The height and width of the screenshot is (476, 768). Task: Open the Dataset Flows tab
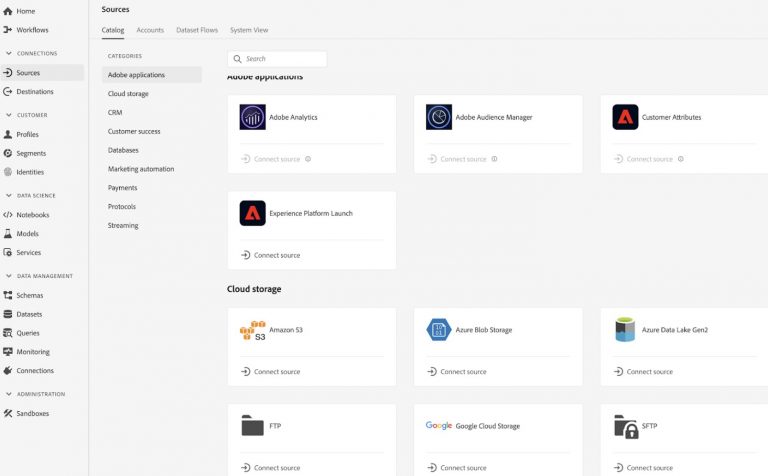pyautogui.click(x=196, y=30)
